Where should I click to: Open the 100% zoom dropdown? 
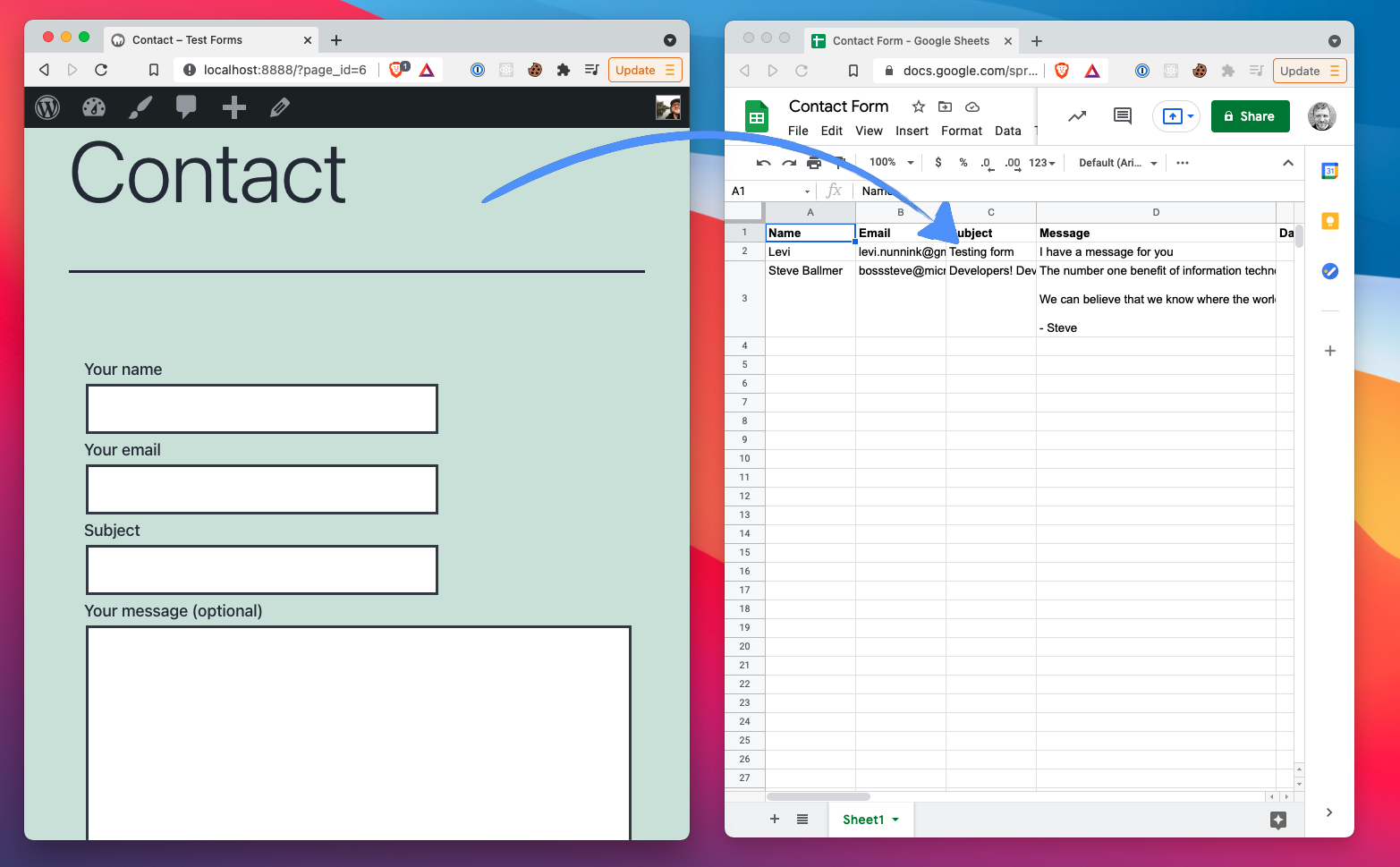[x=892, y=163]
